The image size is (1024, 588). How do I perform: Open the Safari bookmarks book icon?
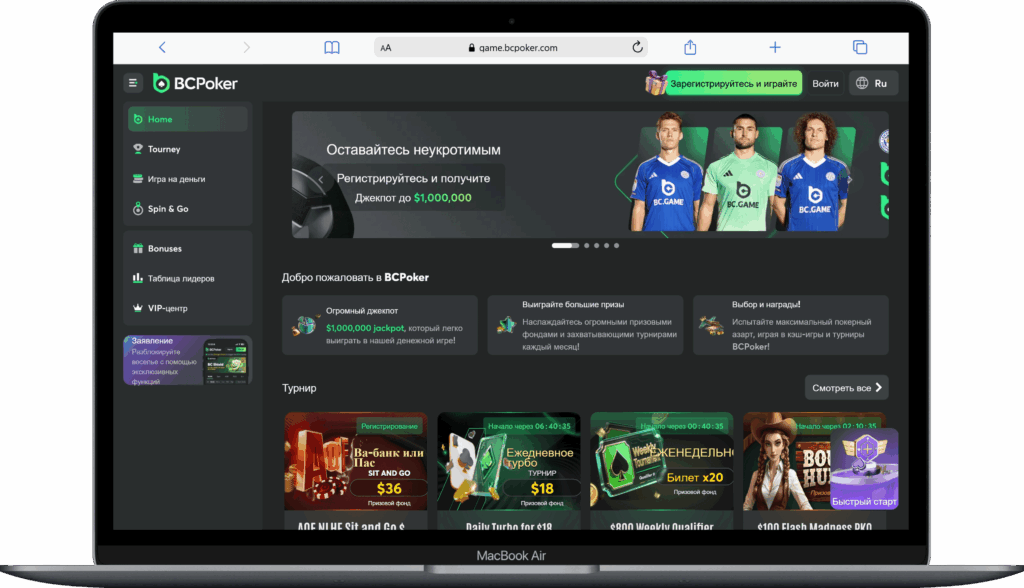pos(331,47)
